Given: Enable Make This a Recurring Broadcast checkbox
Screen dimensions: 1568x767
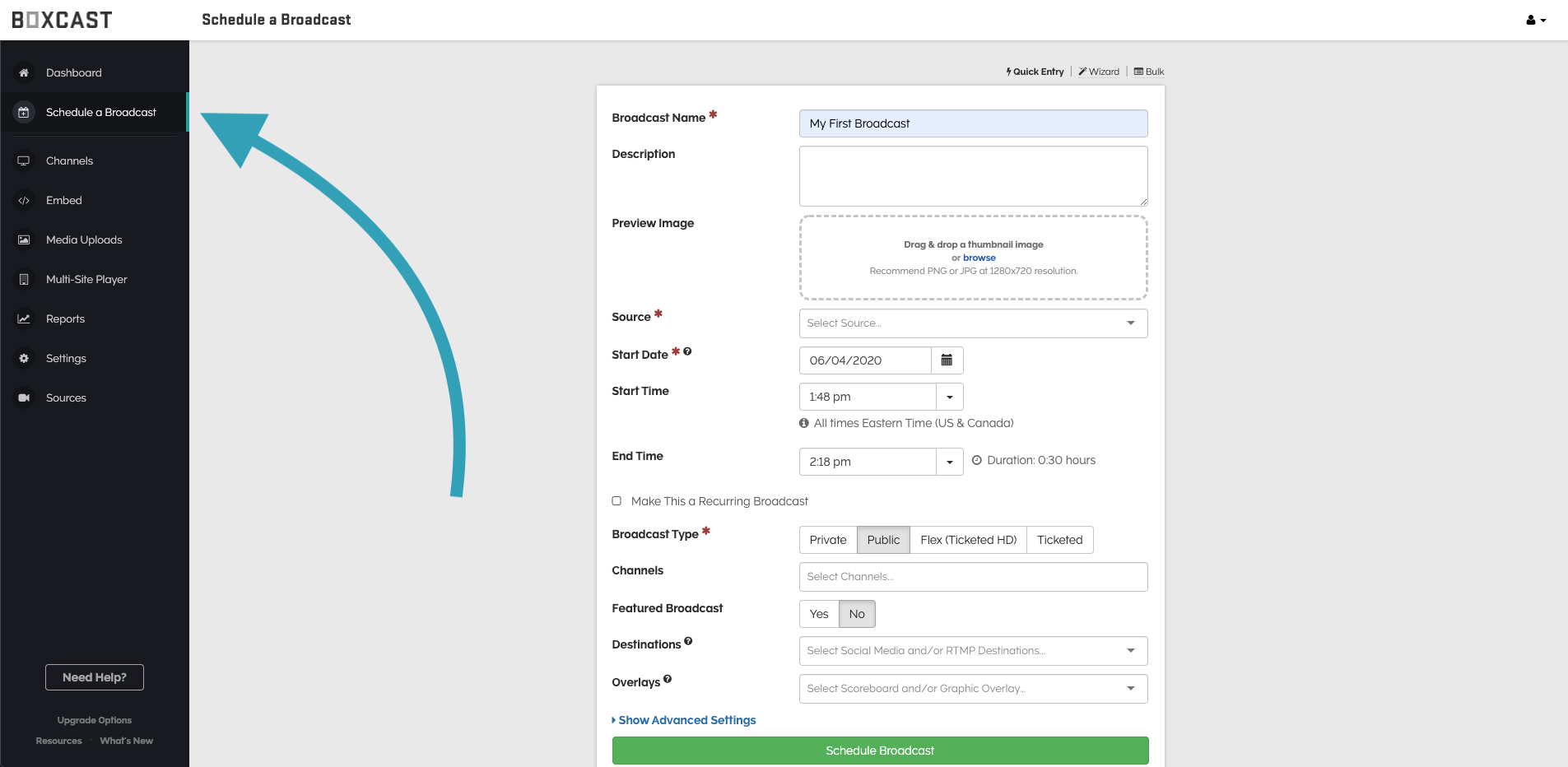Looking at the screenshot, I should coord(616,501).
